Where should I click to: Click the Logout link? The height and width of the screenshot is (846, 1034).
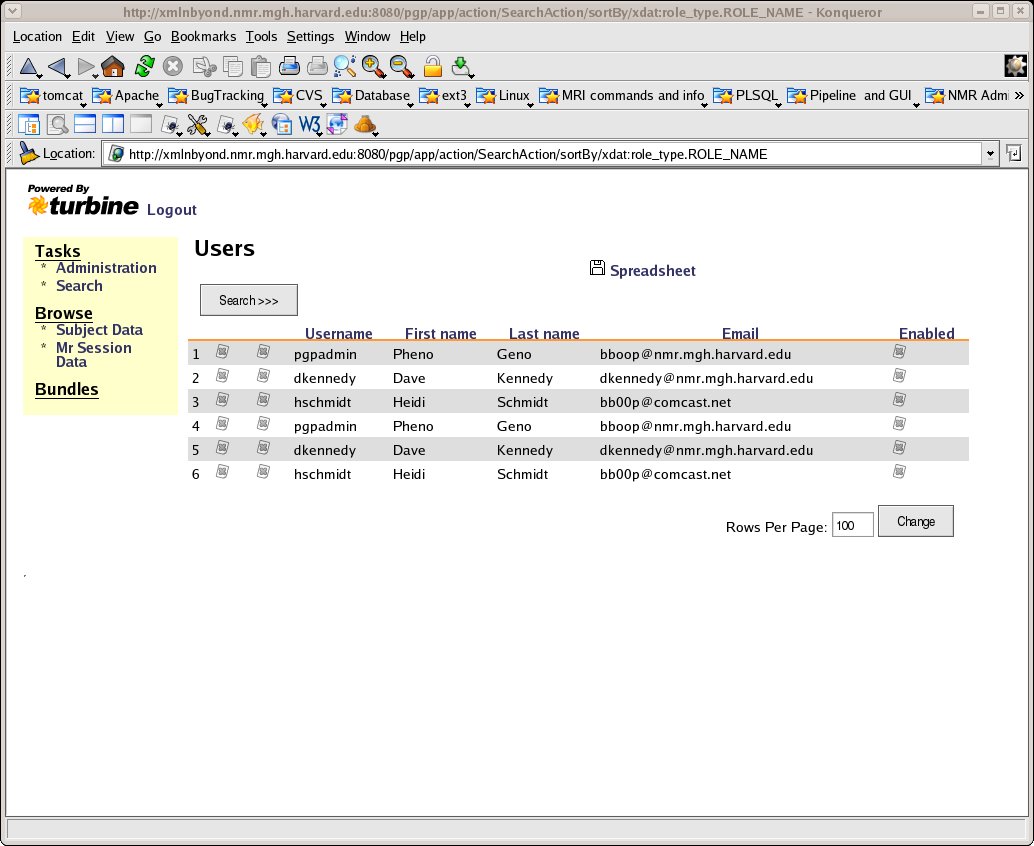click(171, 210)
